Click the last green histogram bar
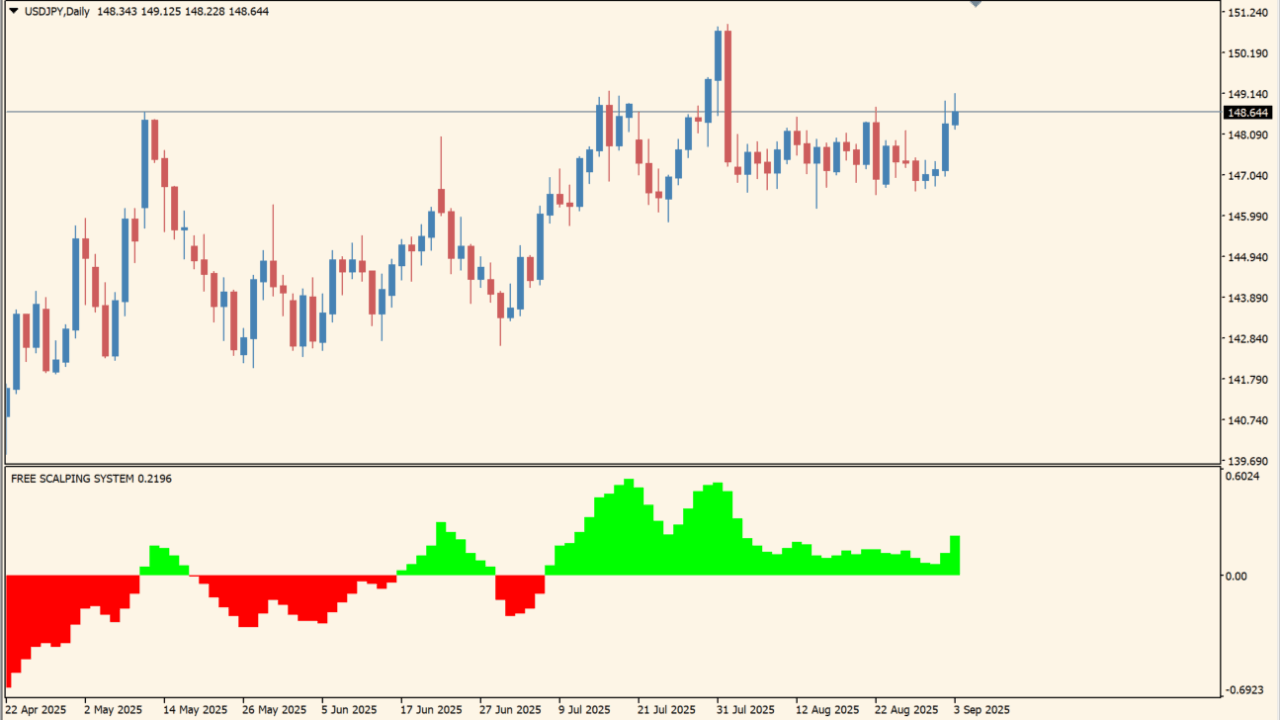The height and width of the screenshot is (720, 1280). point(955,555)
